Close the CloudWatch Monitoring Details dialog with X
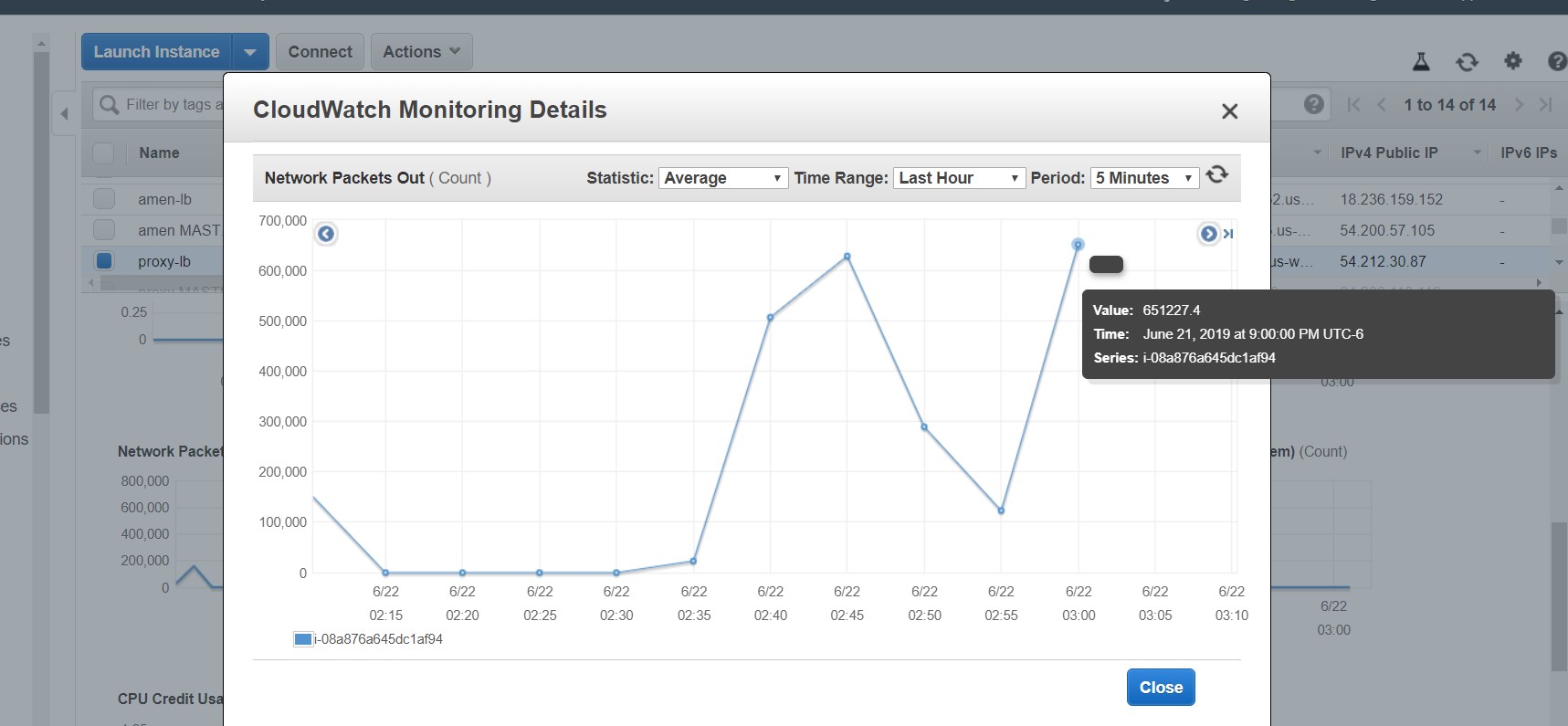The image size is (1568, 726). pos(1229,111)
